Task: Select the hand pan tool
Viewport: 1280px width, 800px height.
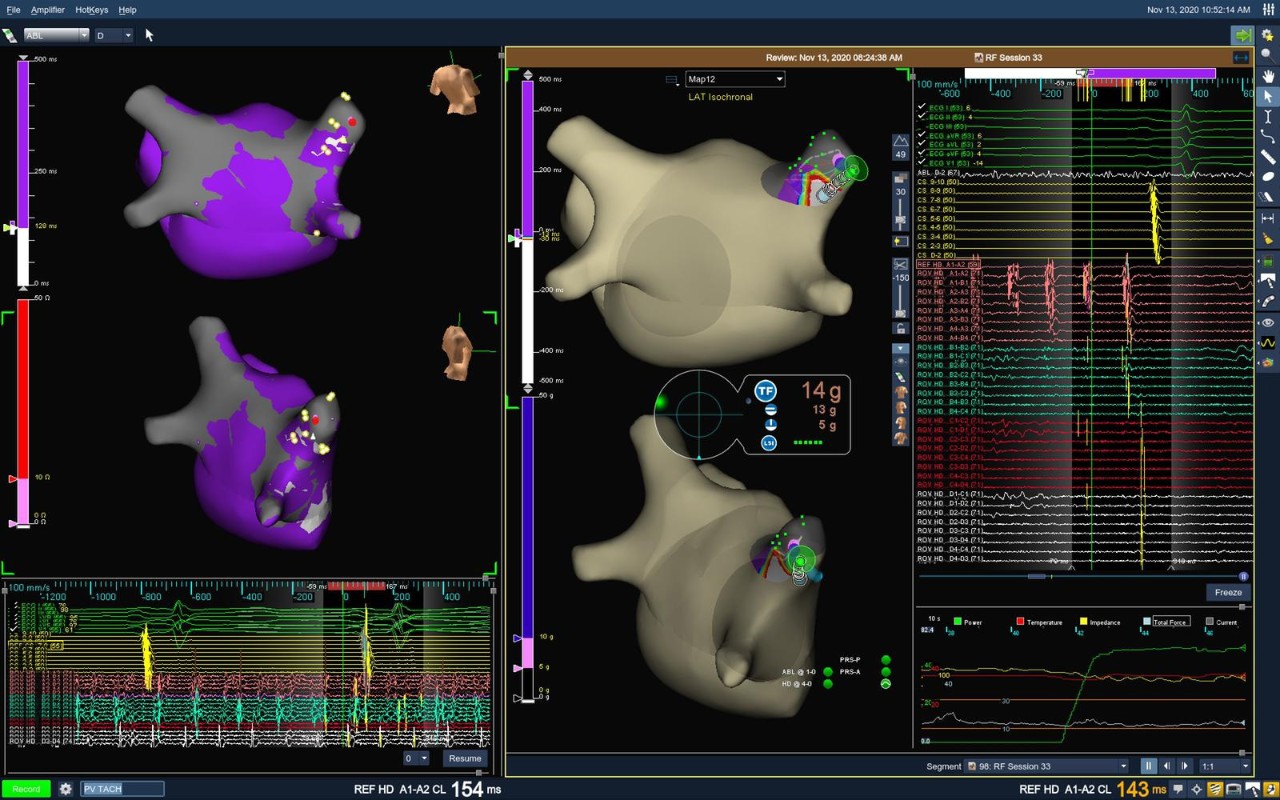Action: pos(1268,76)
